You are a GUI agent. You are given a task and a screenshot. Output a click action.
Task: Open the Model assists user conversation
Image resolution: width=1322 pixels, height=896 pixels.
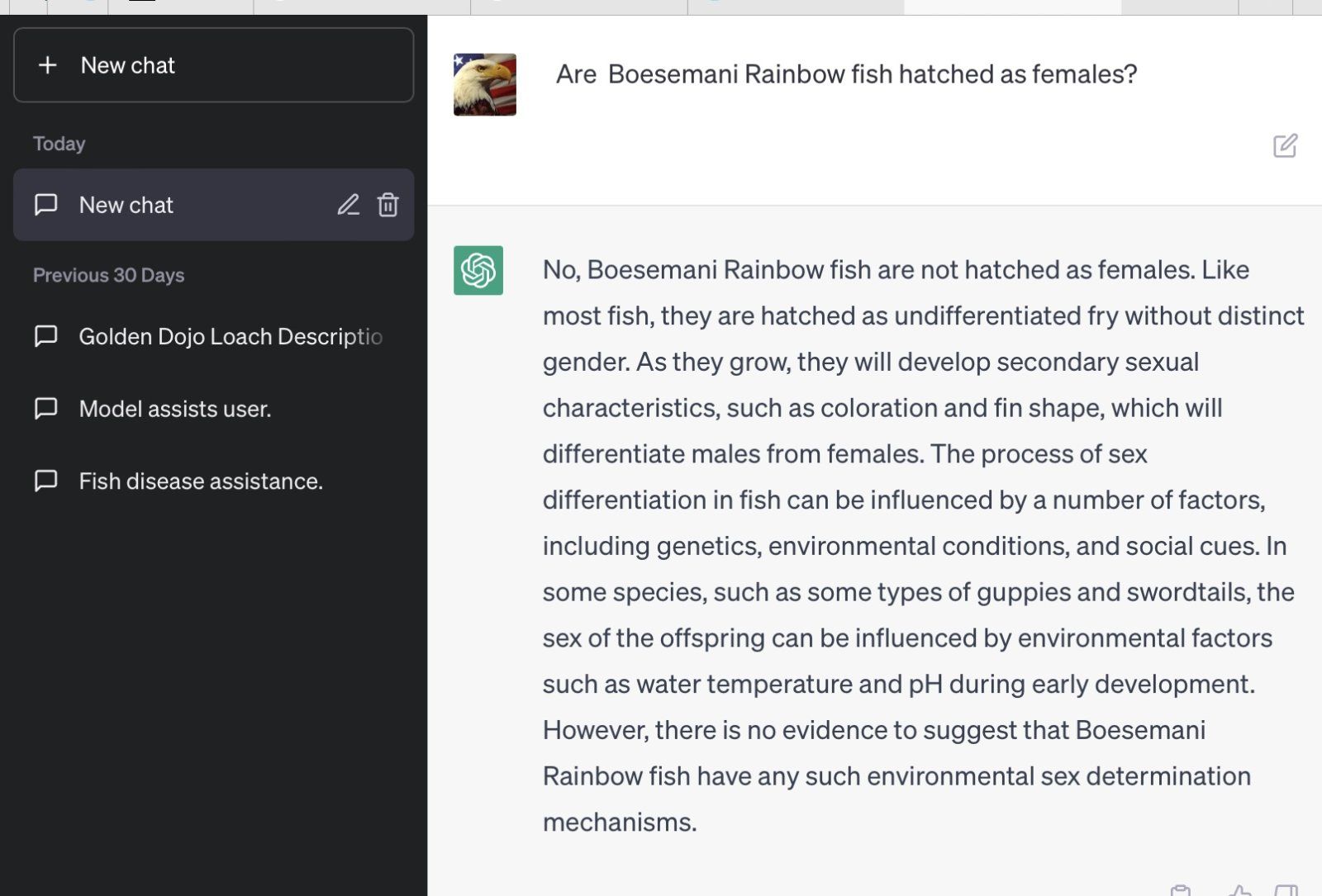click(213, 409)
